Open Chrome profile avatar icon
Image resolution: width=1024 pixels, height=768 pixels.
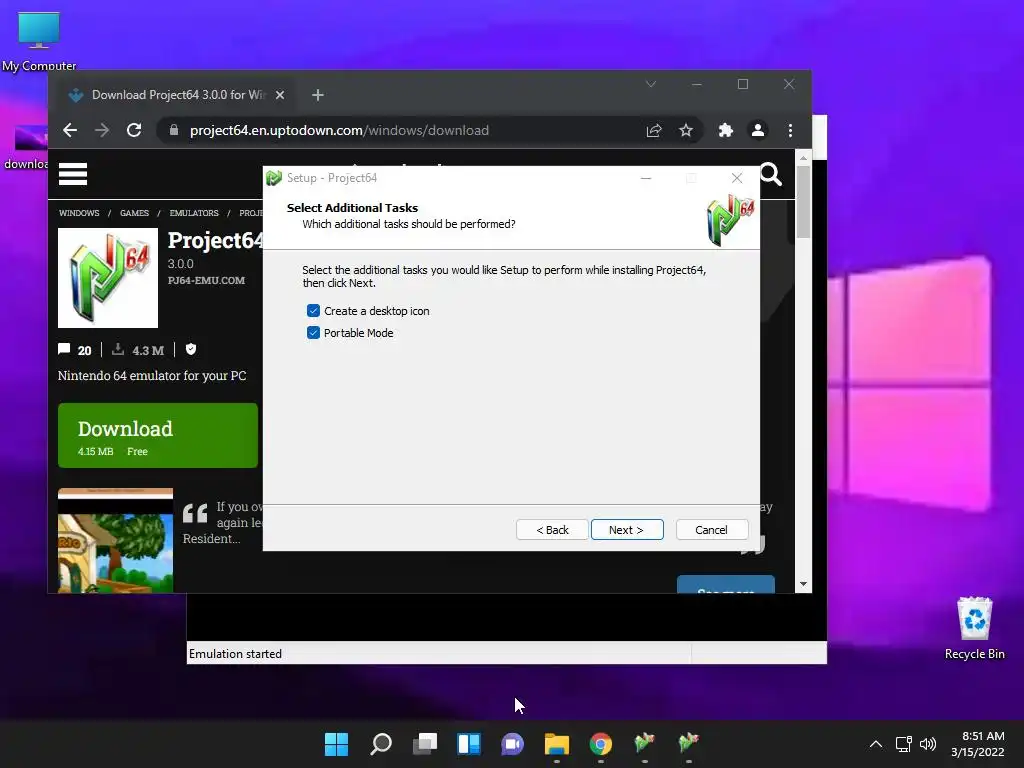tap(758, 131)
